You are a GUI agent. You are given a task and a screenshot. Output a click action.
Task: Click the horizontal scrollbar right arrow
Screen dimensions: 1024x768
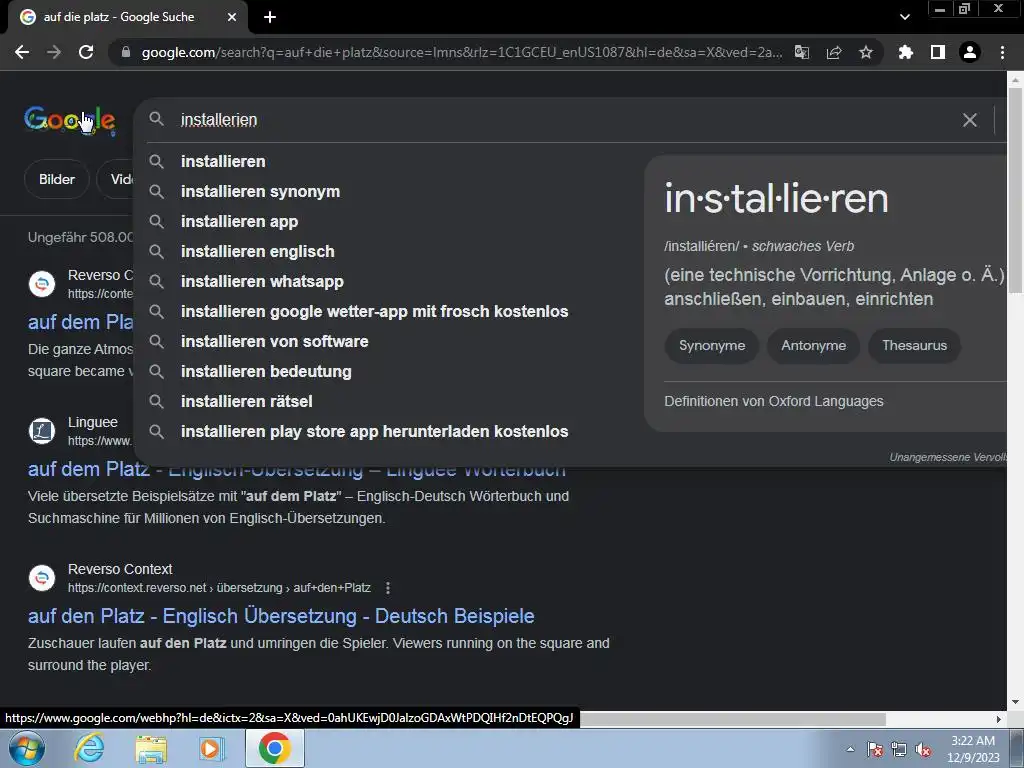[x=999, y=719]
